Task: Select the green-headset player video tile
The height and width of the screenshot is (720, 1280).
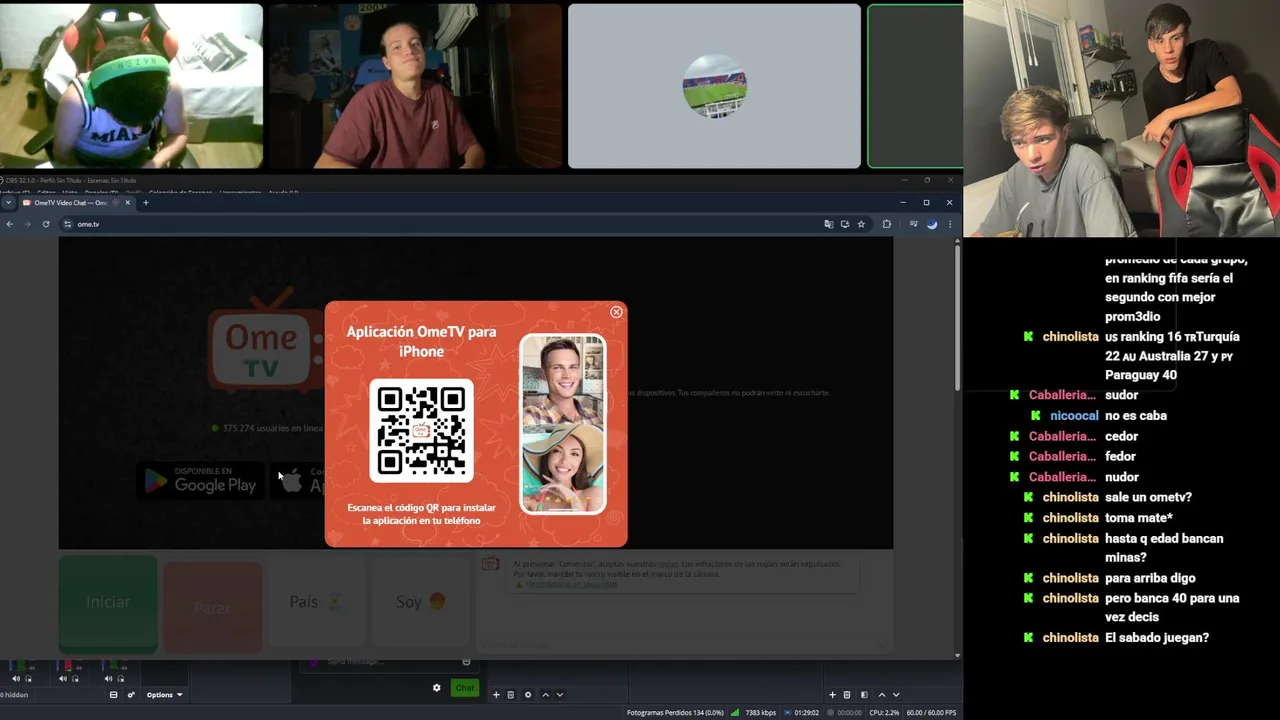Action: click(x=131, y=86)
